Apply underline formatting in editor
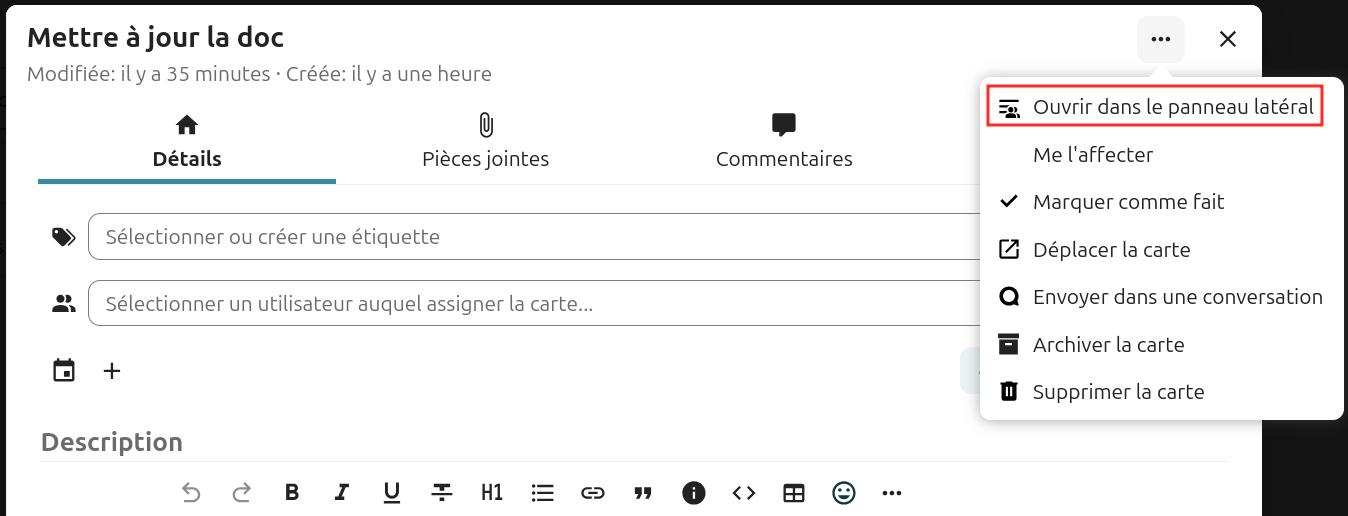Image resolution: width=1348 pixels, height=516 pixels. (392, 492)
